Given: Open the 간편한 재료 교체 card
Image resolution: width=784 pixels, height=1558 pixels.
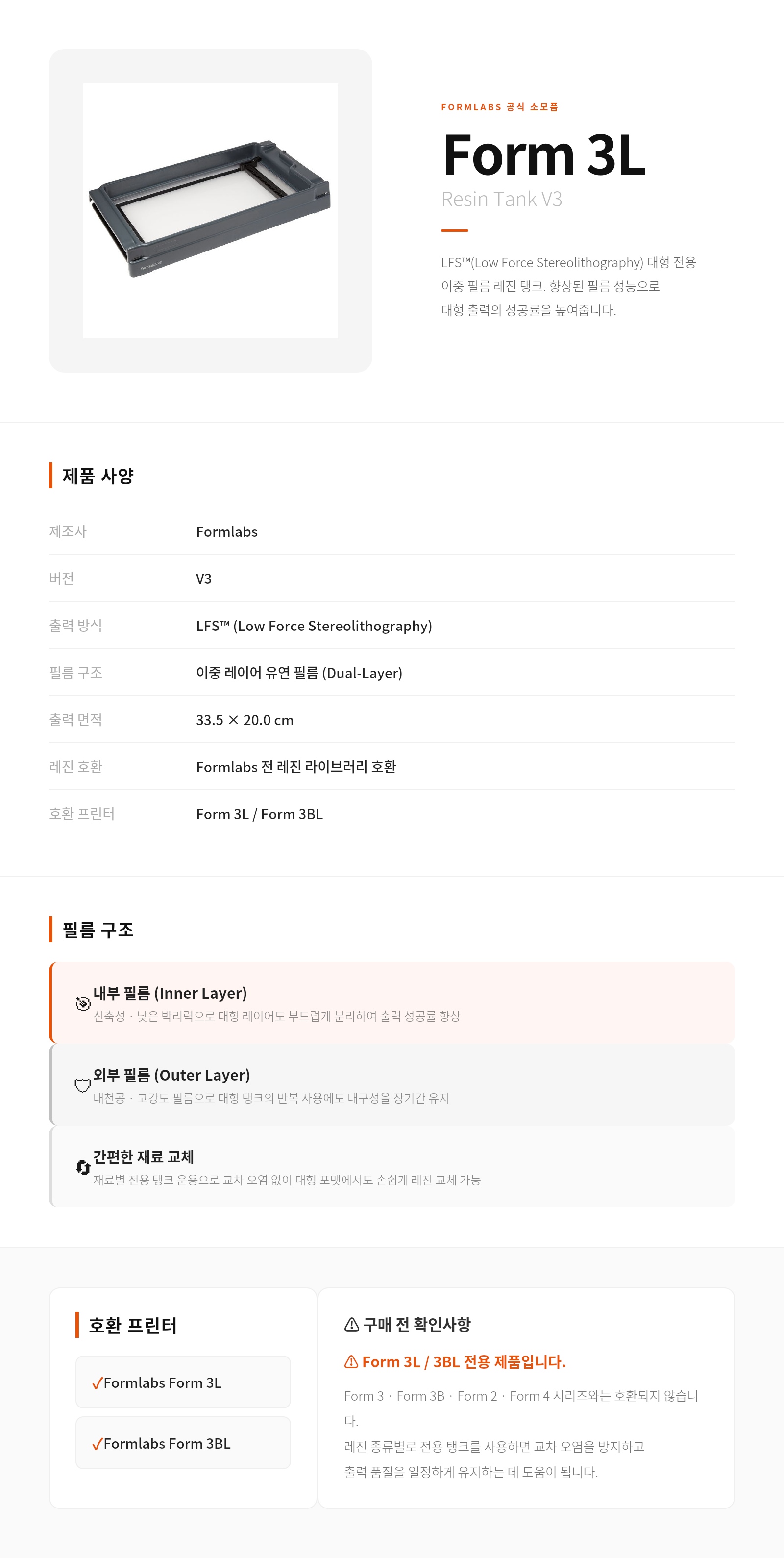Looking at the screenshot, I should click(392, 1167).
